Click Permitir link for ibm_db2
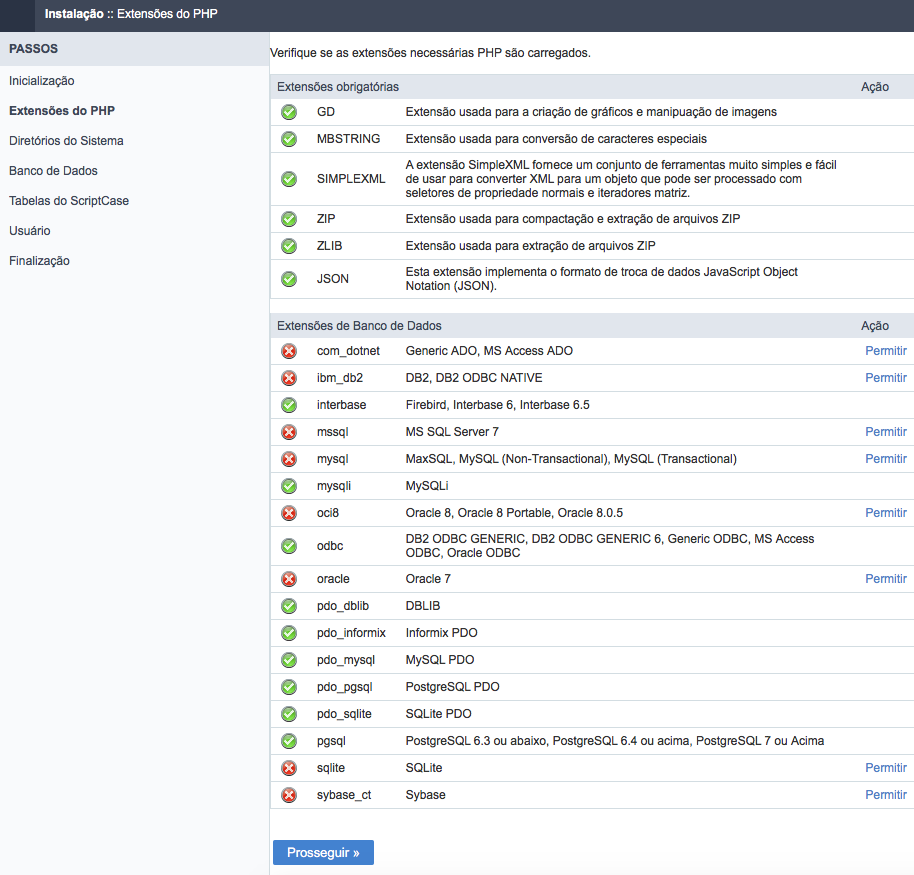This screenshot has width=914, height=875. 885,378
